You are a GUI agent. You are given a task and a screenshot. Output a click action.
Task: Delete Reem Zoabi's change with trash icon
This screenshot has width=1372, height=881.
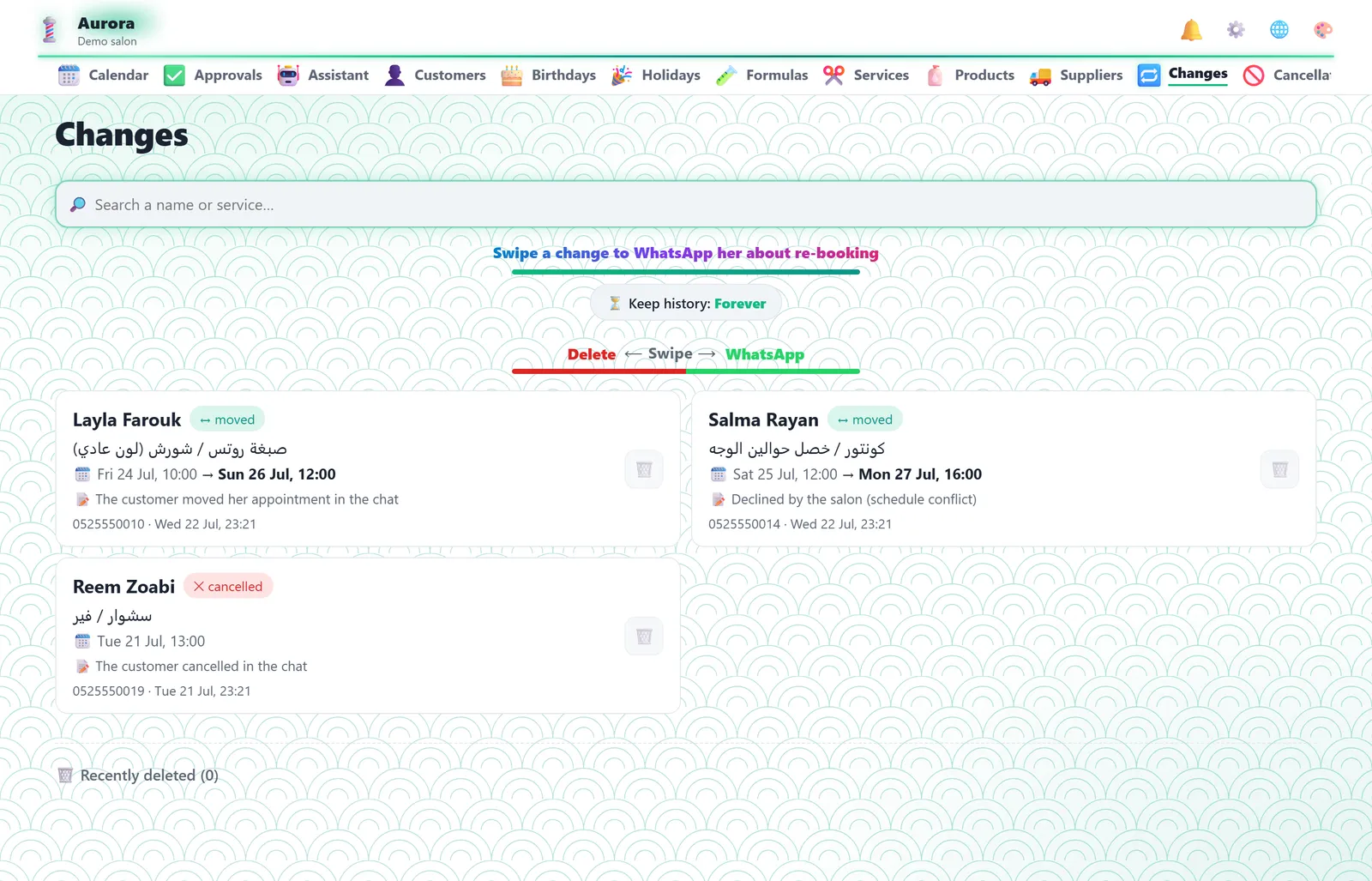644,637
